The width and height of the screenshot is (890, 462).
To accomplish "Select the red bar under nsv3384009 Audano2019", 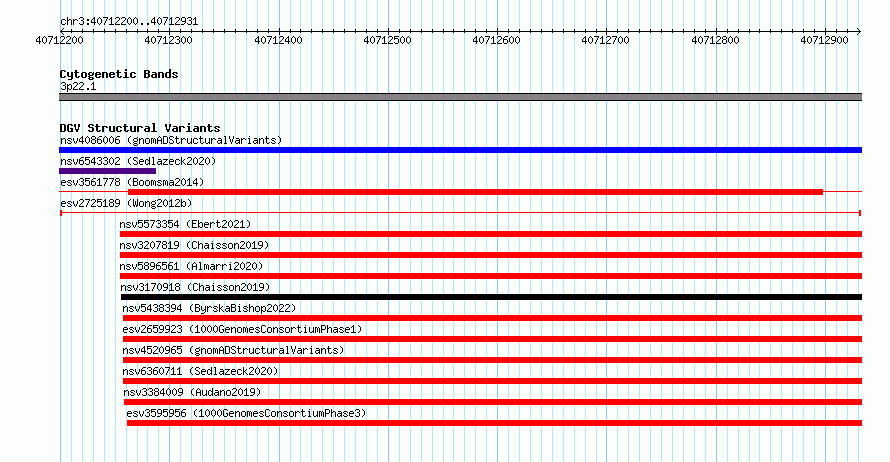I will point(493,402).
